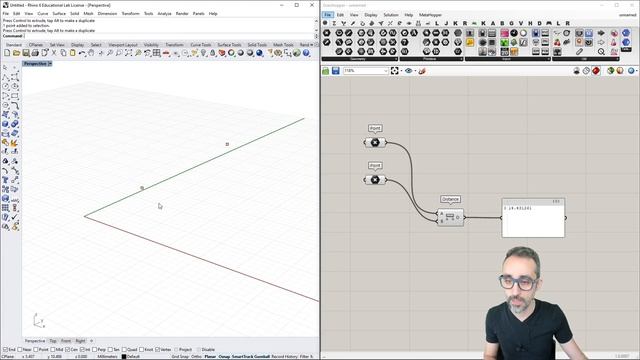Click the padlock icon in Rhino toolbar
The image size is (640, 360).
213,53
